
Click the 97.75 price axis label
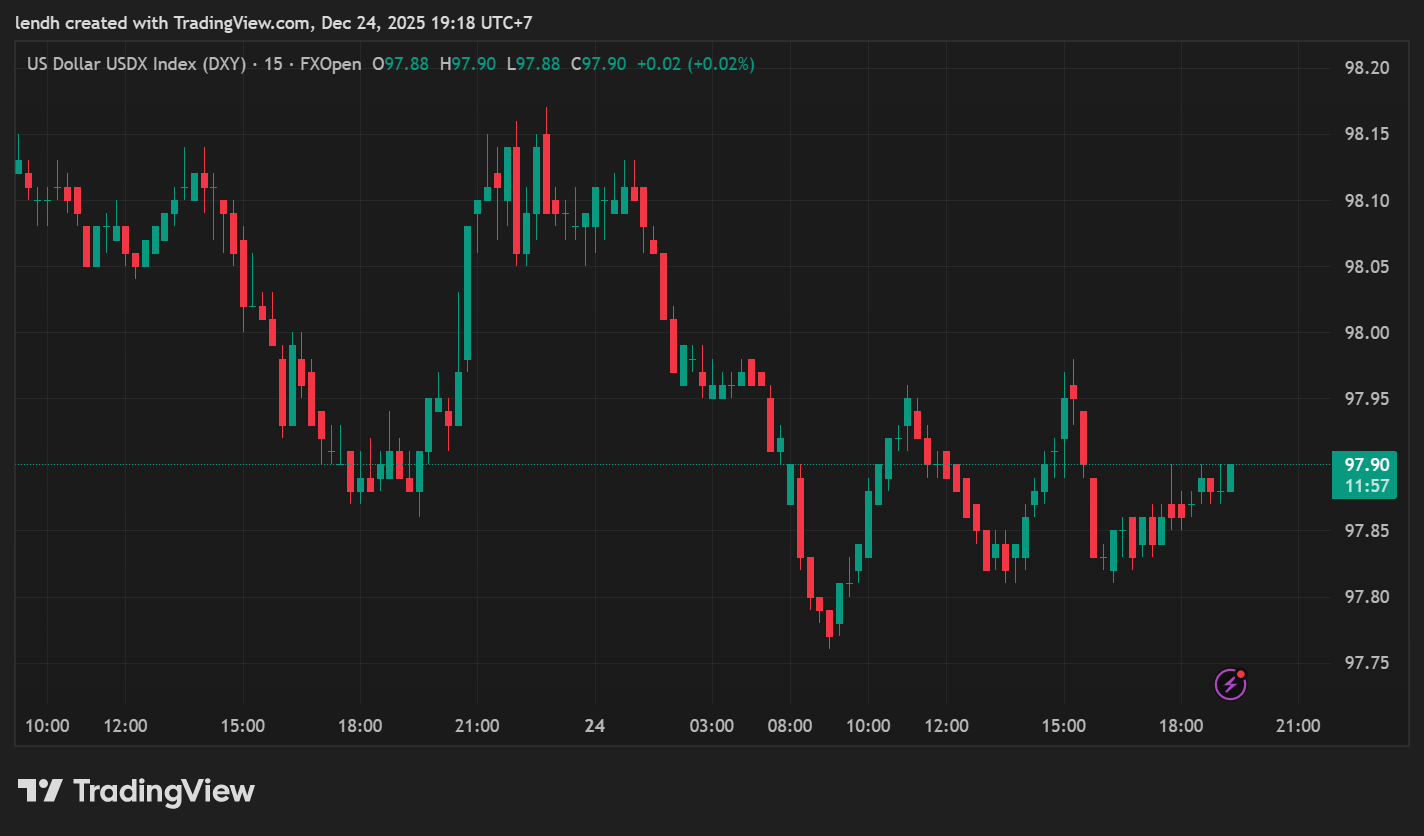1366,663
